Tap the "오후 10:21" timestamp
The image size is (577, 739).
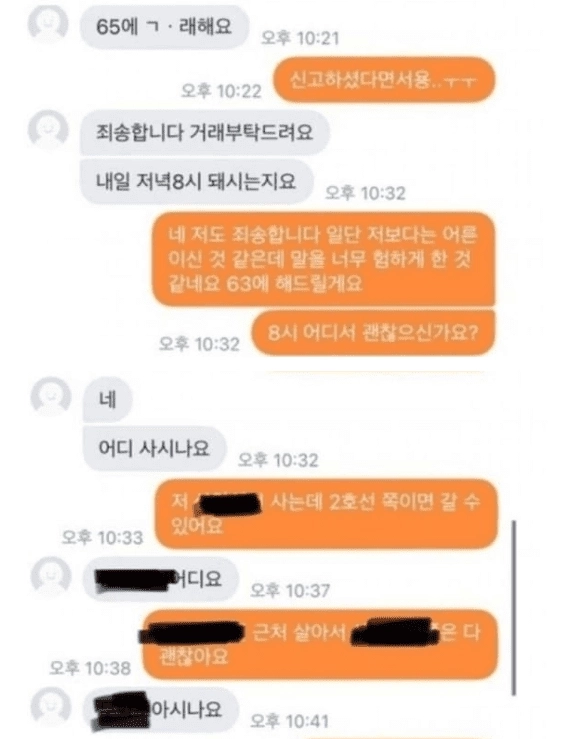(x=300, y=38)
